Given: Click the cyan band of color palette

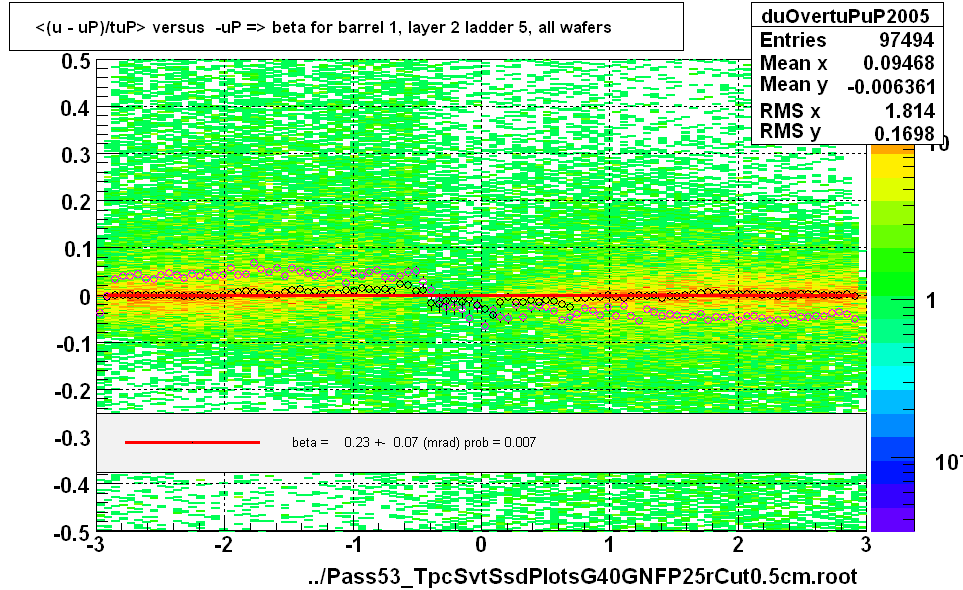Looking at the screenshot, I should pos(892,378).
